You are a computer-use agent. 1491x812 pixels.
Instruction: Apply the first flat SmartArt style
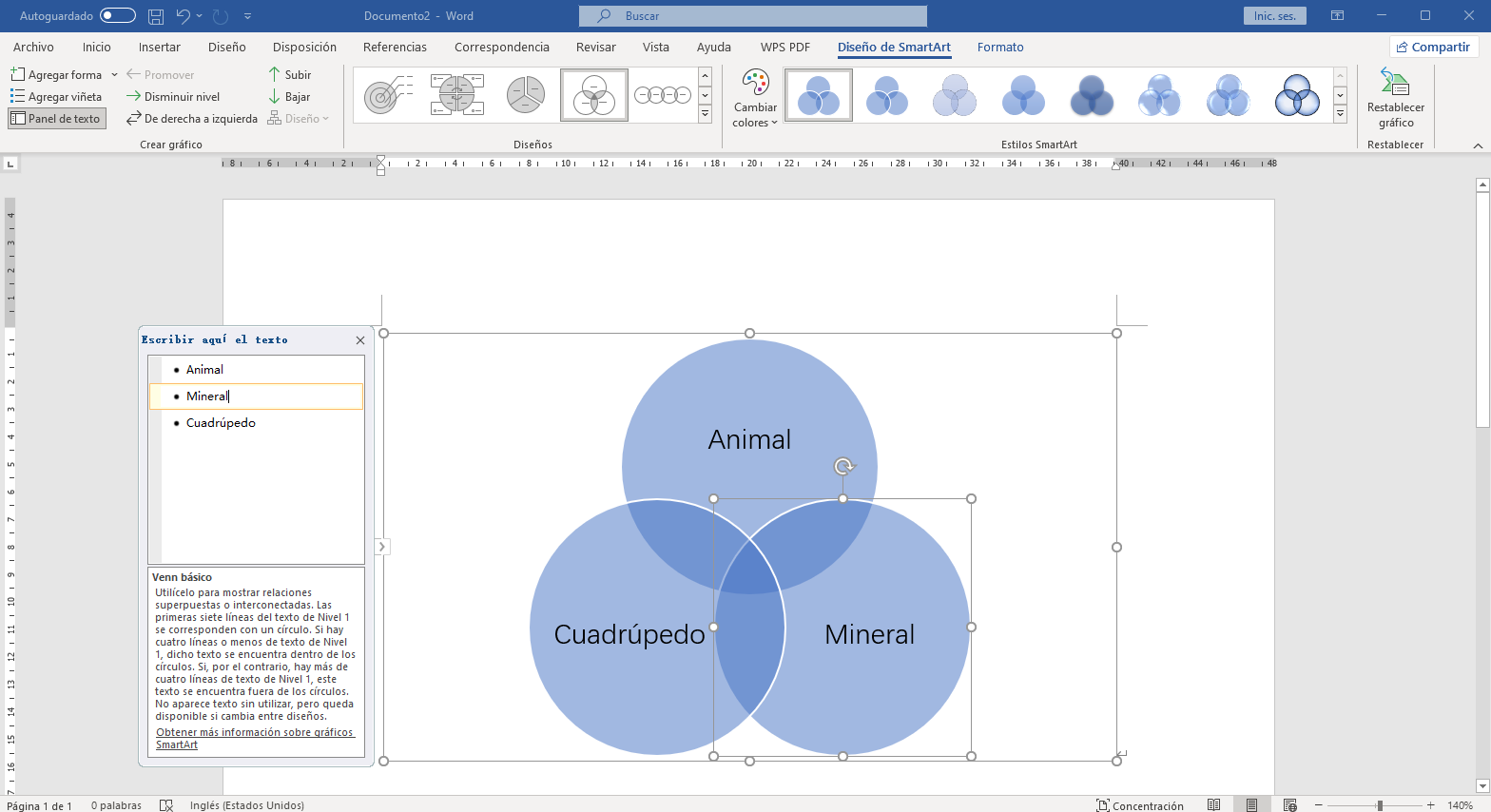[819, 95]
